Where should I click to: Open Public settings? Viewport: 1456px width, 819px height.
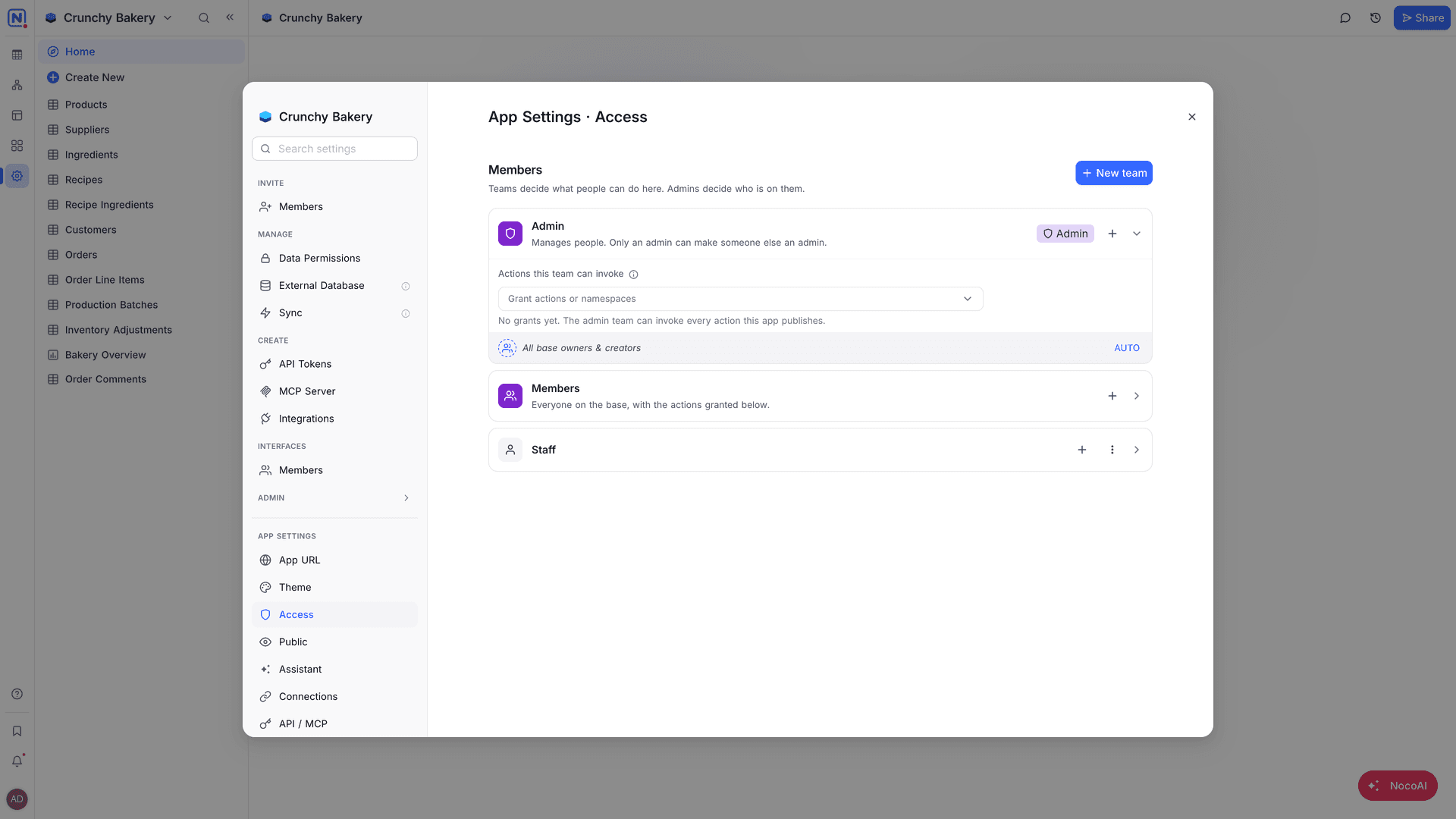pos(334,642)
